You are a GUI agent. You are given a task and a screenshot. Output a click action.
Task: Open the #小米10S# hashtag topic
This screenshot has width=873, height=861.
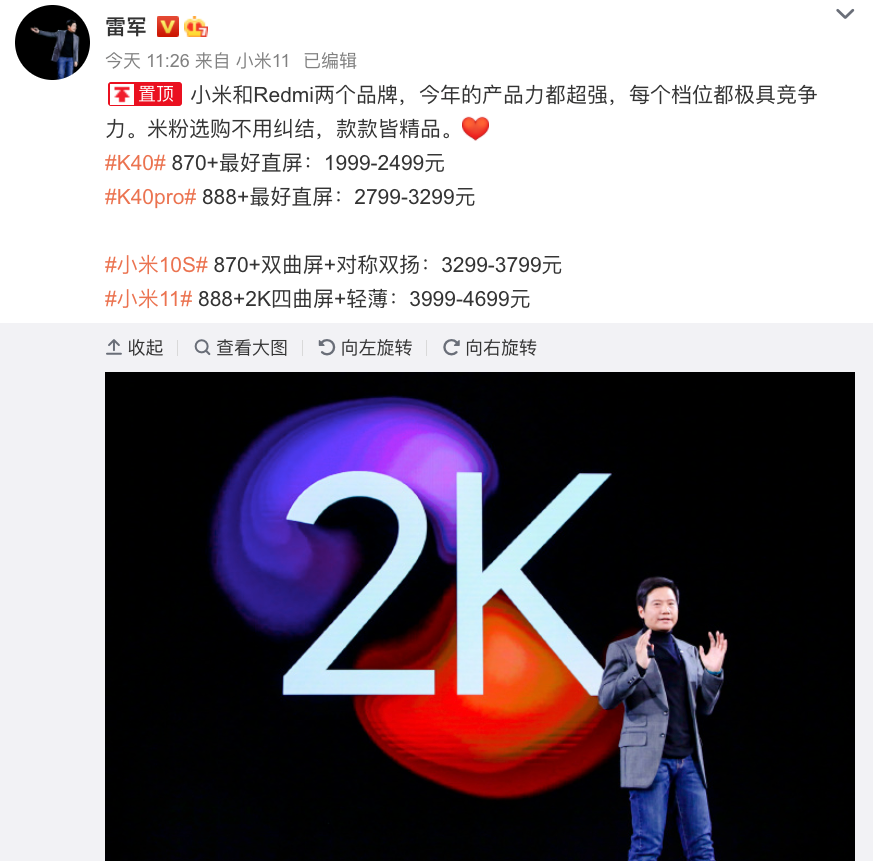pyautogui.click(x=156, y=265)
